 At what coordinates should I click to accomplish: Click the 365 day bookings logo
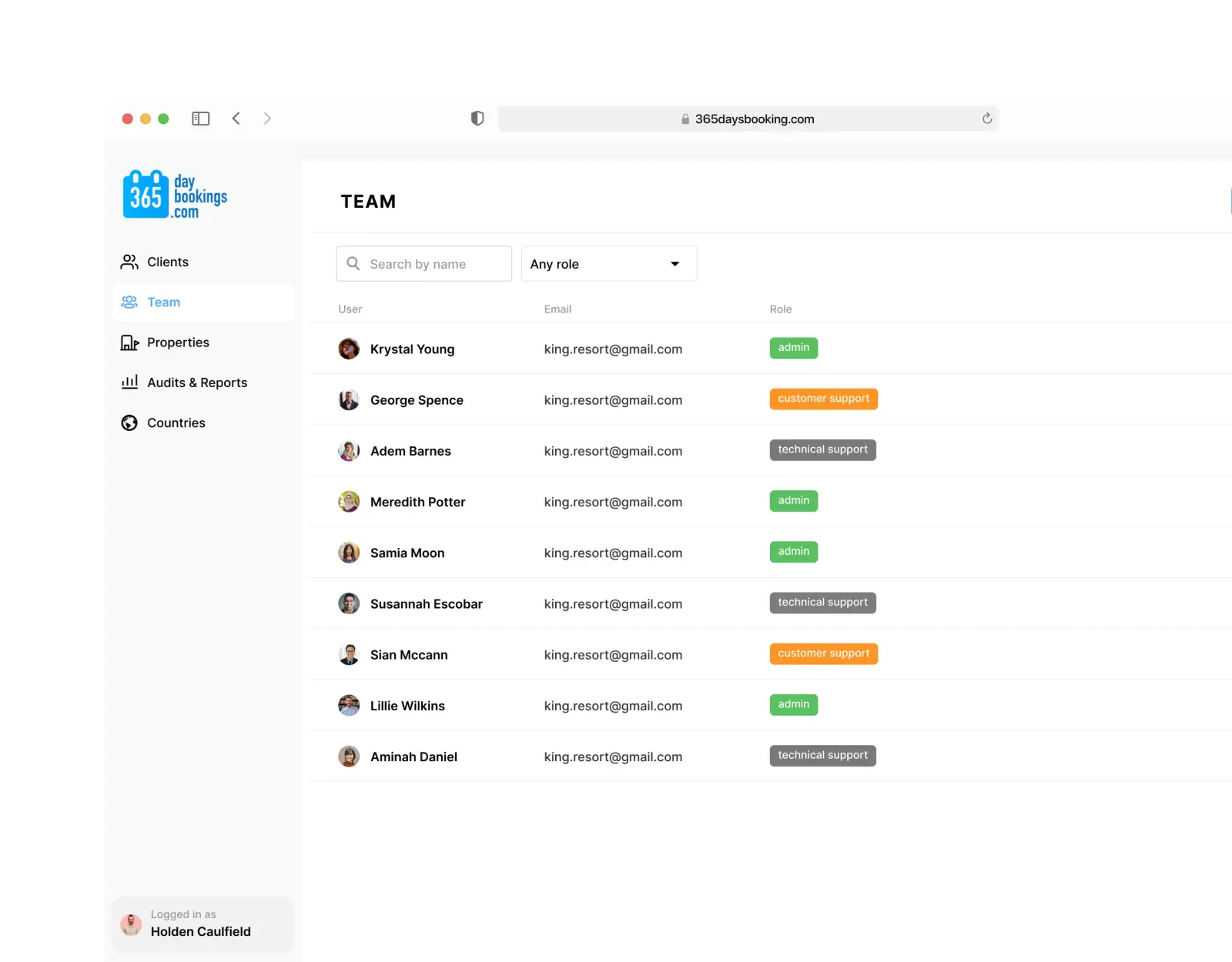(175, 195)
